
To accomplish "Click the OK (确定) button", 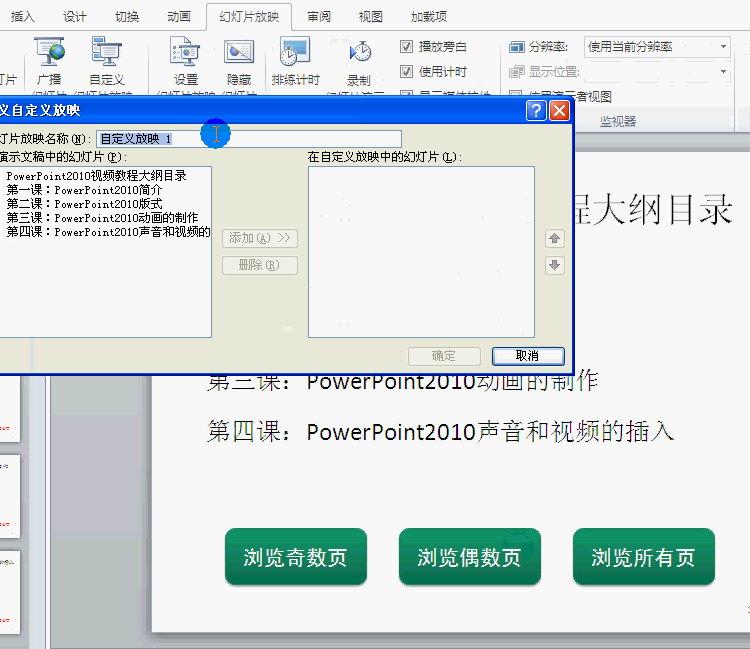I will click(444, 356).
